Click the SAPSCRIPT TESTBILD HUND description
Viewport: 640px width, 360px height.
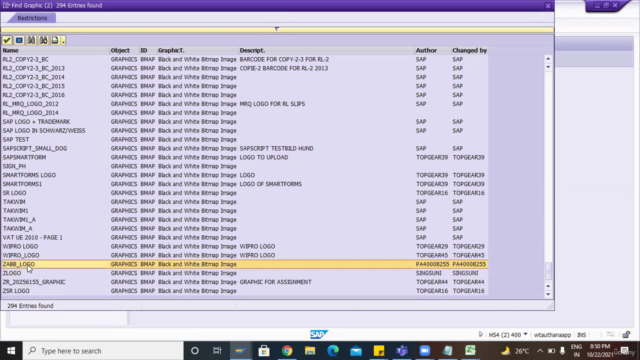click(276, 149)
